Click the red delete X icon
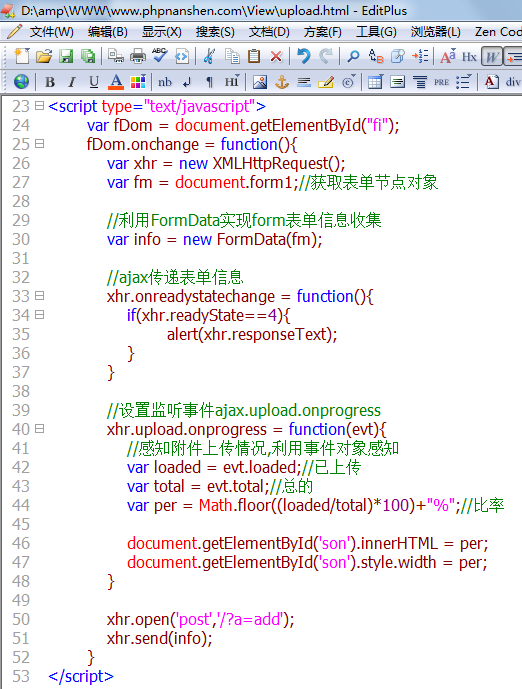Image resolution: width=522 pixels, height=689 pixels. click(x=276, y=56)
